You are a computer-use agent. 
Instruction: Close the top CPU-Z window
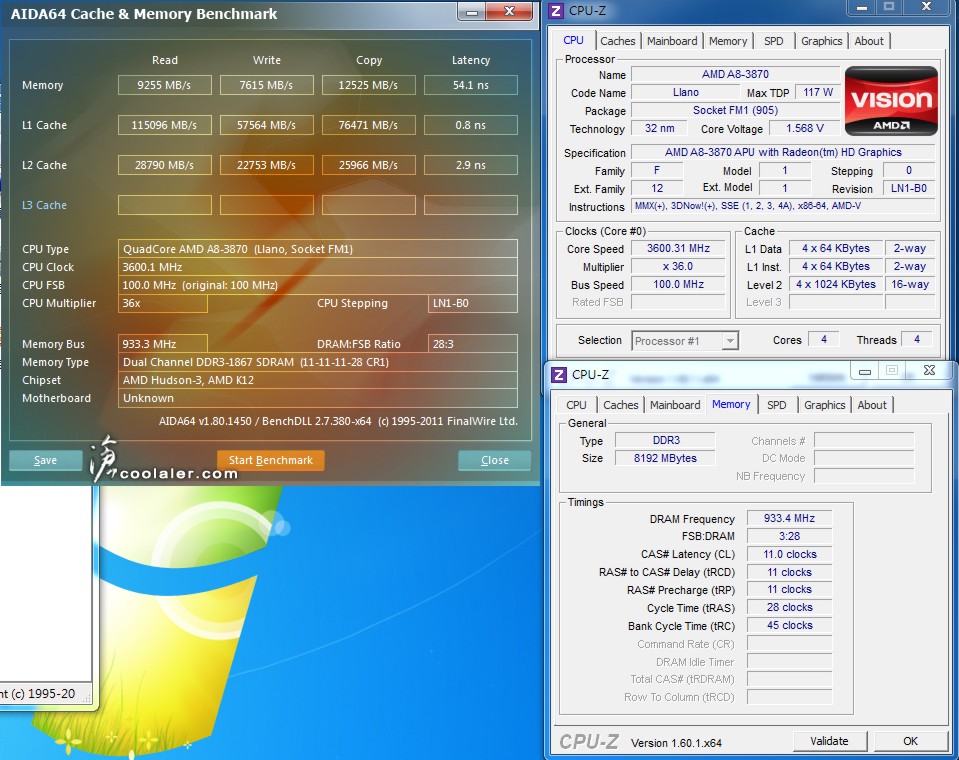pyautogui.click(x=926, y=7)
